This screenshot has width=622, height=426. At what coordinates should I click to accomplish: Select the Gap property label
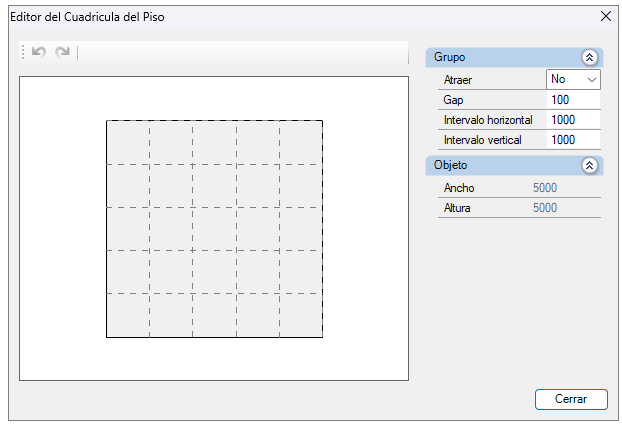point(453,100)
